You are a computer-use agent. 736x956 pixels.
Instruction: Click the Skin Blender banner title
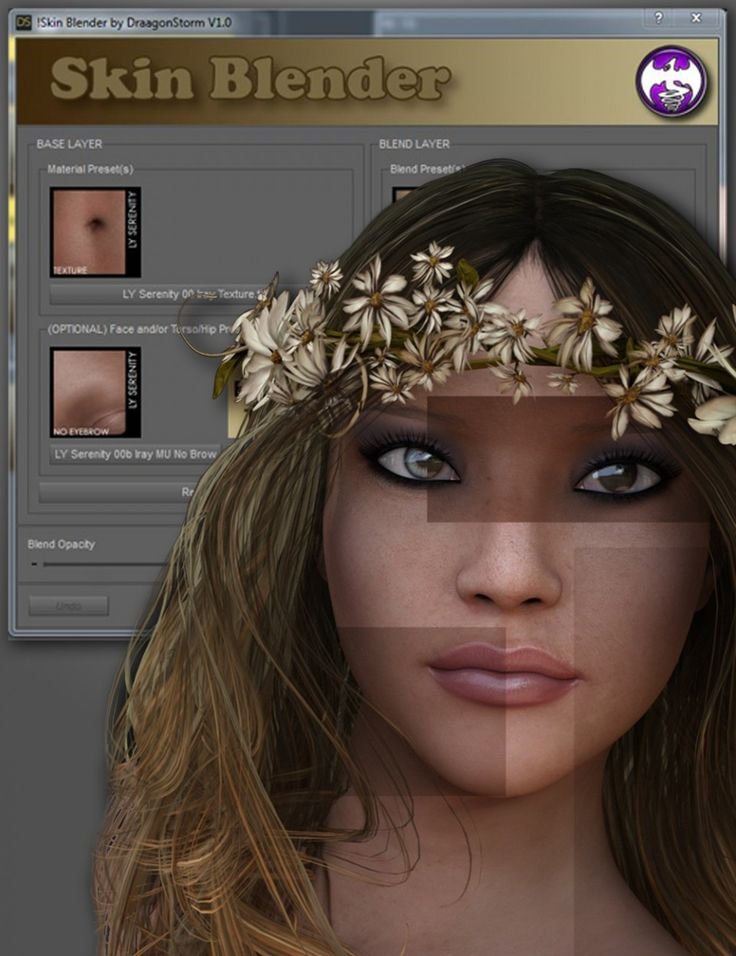(249, 80)
